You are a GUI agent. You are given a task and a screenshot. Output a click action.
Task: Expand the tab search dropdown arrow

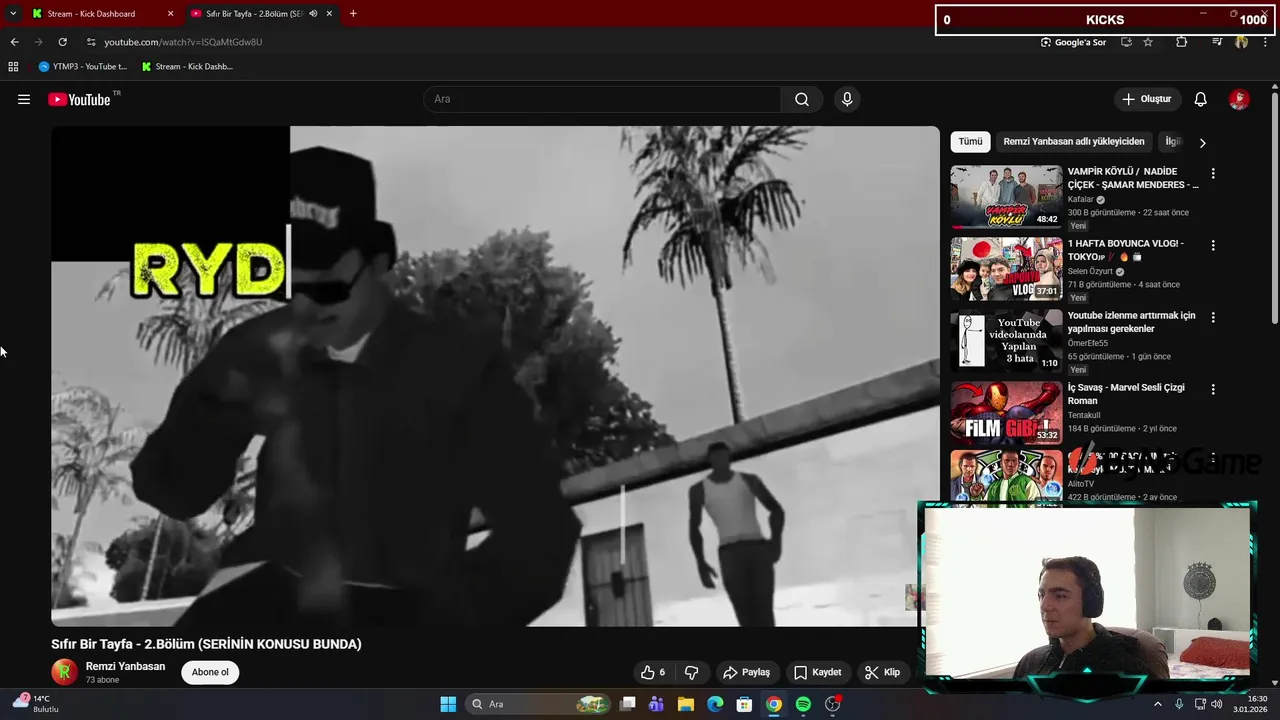(x=13, y=14)
